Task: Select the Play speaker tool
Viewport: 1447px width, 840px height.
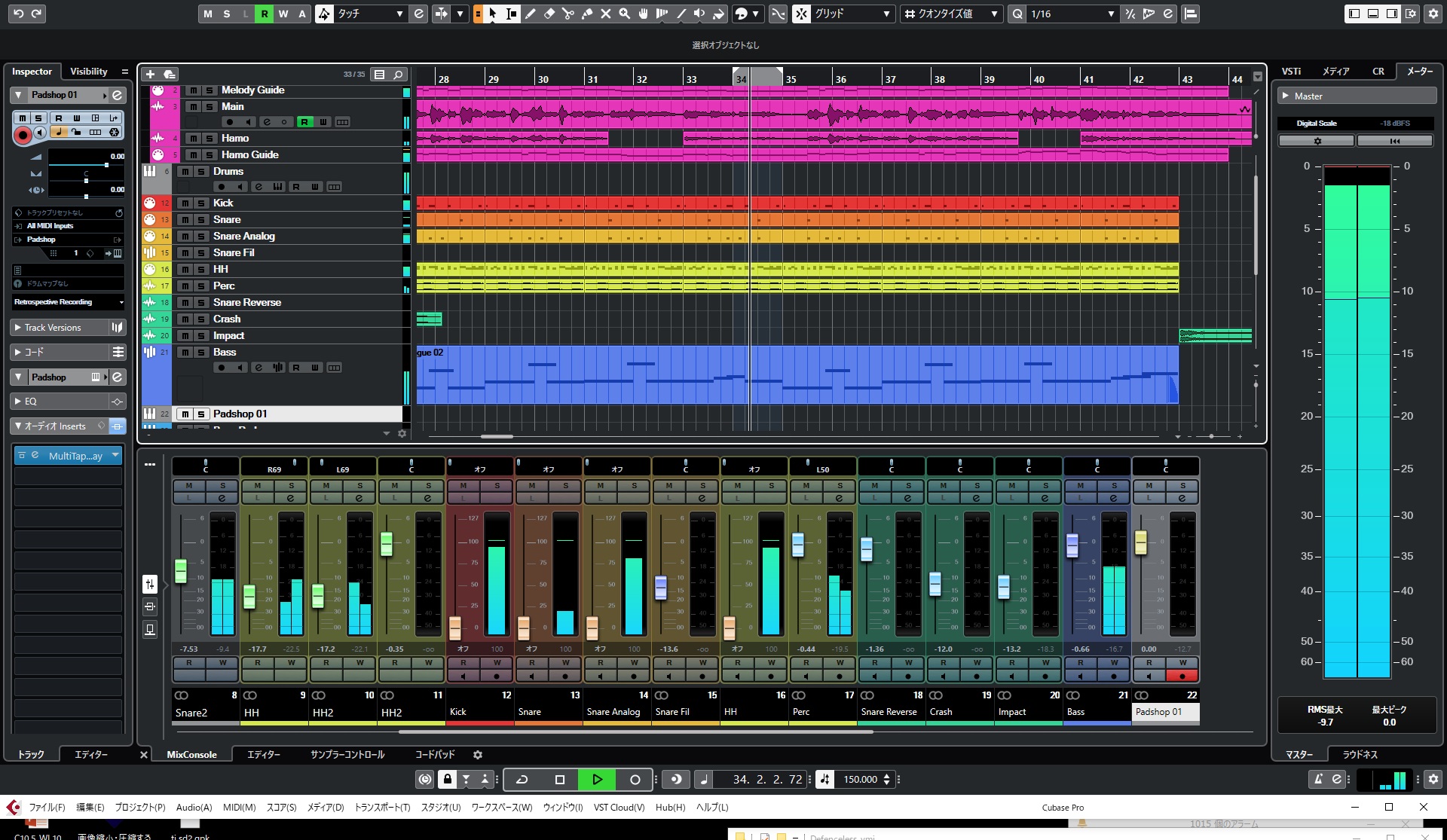Action: click(x=700, y=14)
